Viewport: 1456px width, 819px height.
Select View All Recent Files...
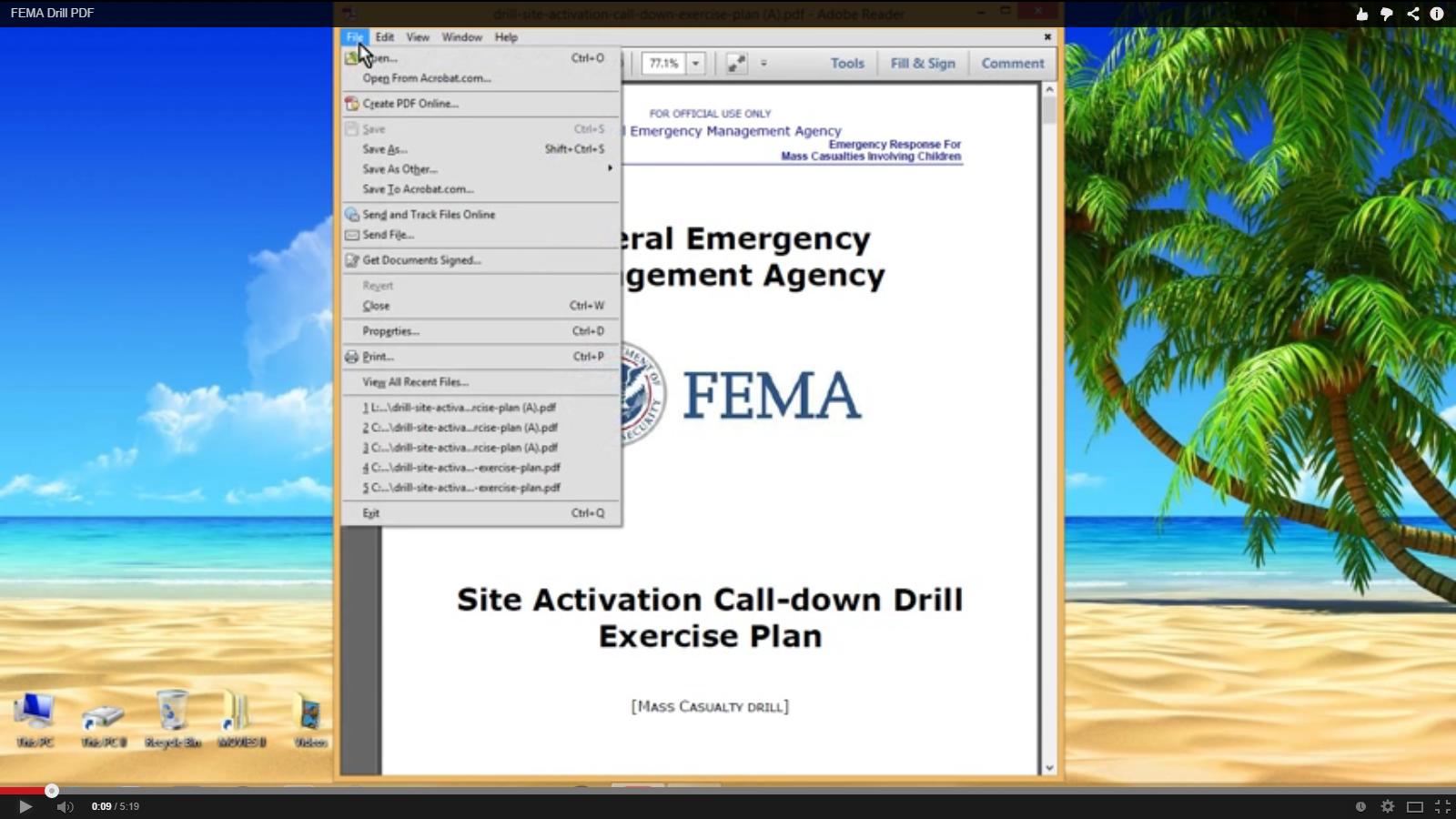[x=480, y=382]
